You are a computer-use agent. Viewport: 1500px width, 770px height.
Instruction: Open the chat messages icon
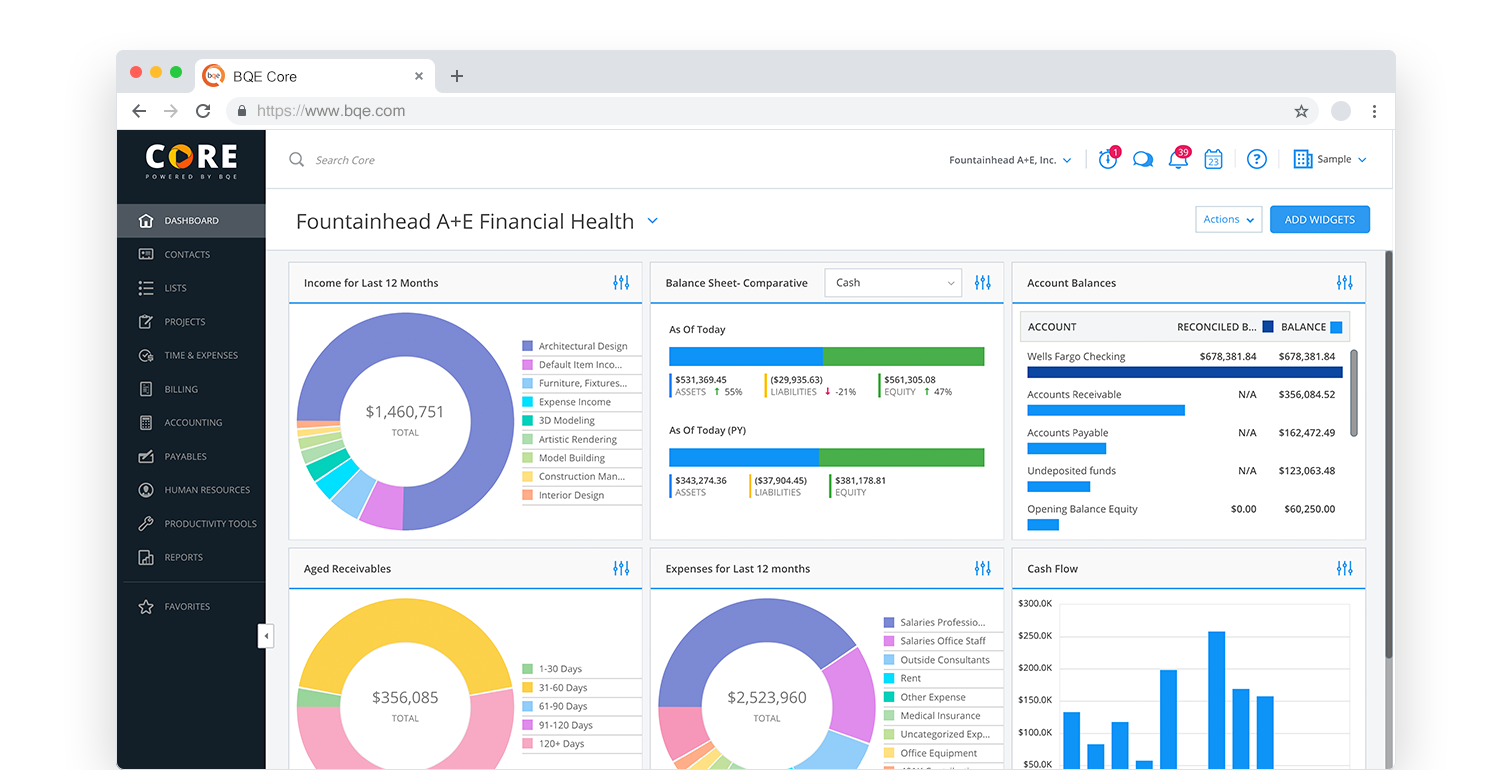pos(1143,160)
